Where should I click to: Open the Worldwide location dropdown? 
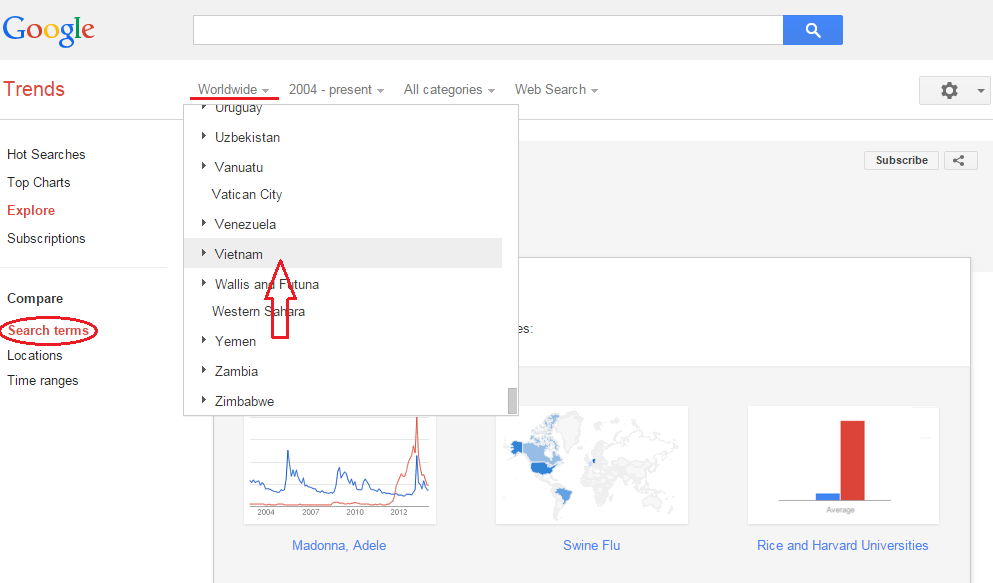[x=233, y=90]
